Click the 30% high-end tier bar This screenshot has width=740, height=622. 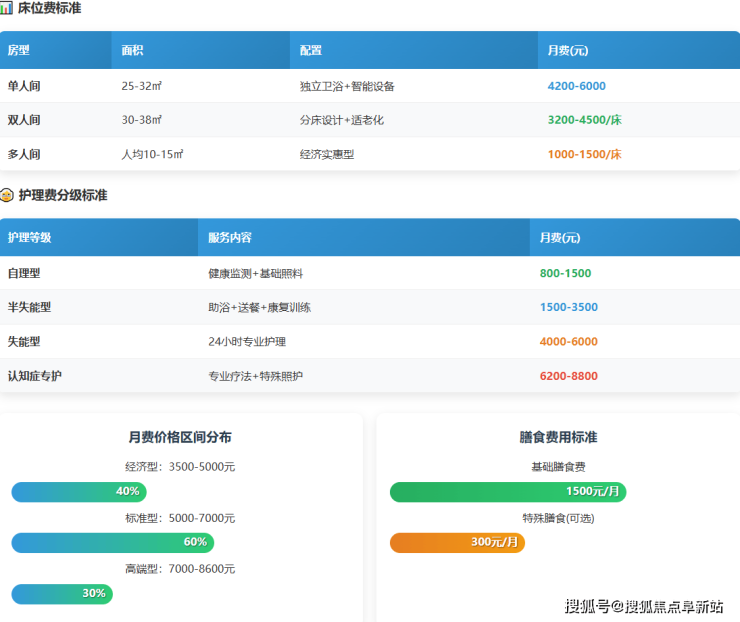pyautogui.click(x=62, y=594)
